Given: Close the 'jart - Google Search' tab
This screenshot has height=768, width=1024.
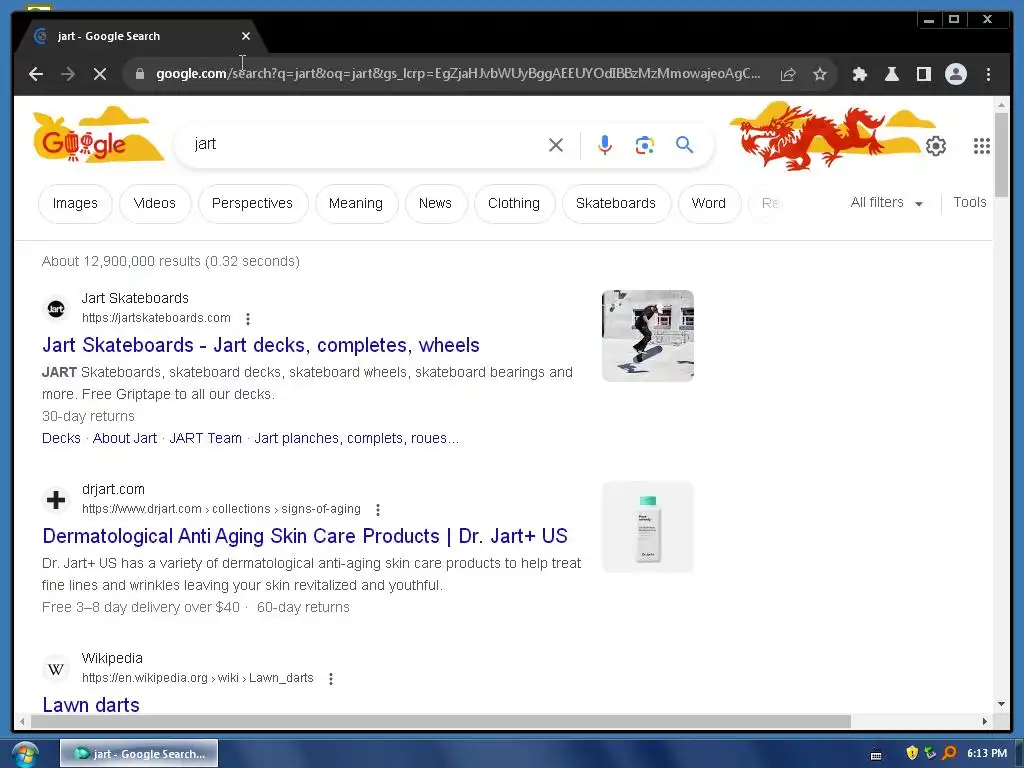Looking at the screenshot, I should [246, 37].
